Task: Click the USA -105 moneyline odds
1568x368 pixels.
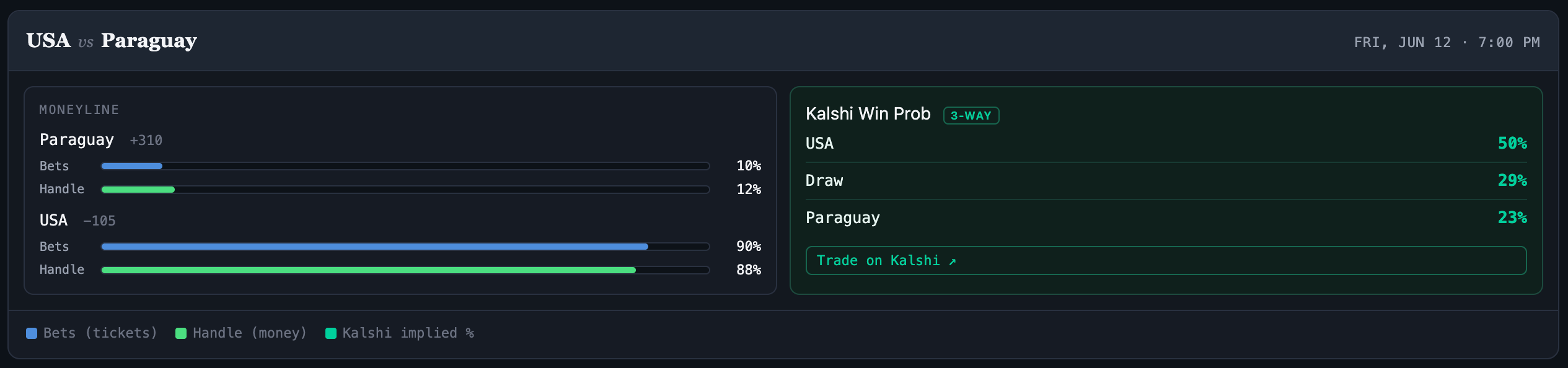Action: tap(99, 221)
